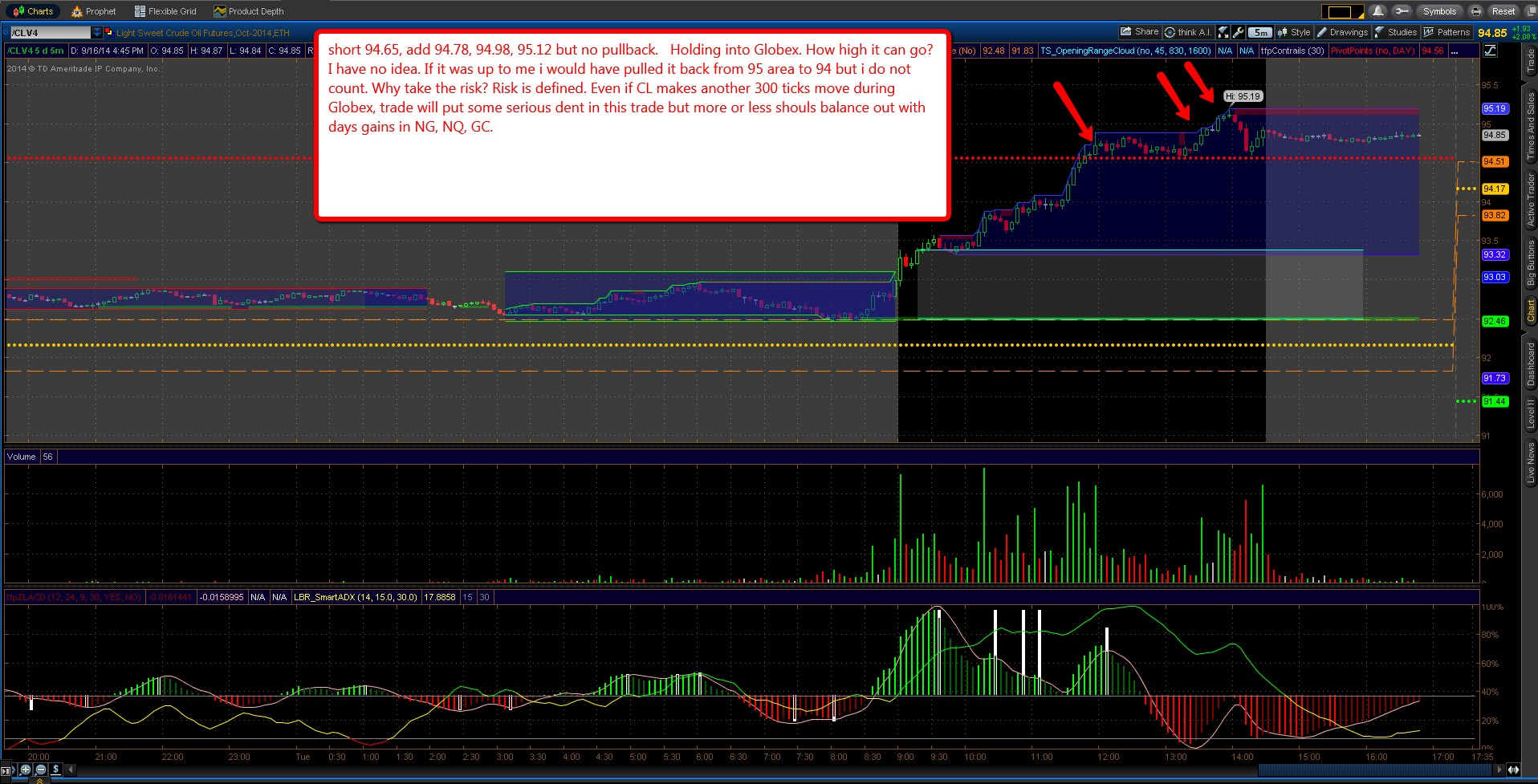Viewport: 1538px width, 784px height.
Task: Open the Trade side tab
Action: (1530, 60)
